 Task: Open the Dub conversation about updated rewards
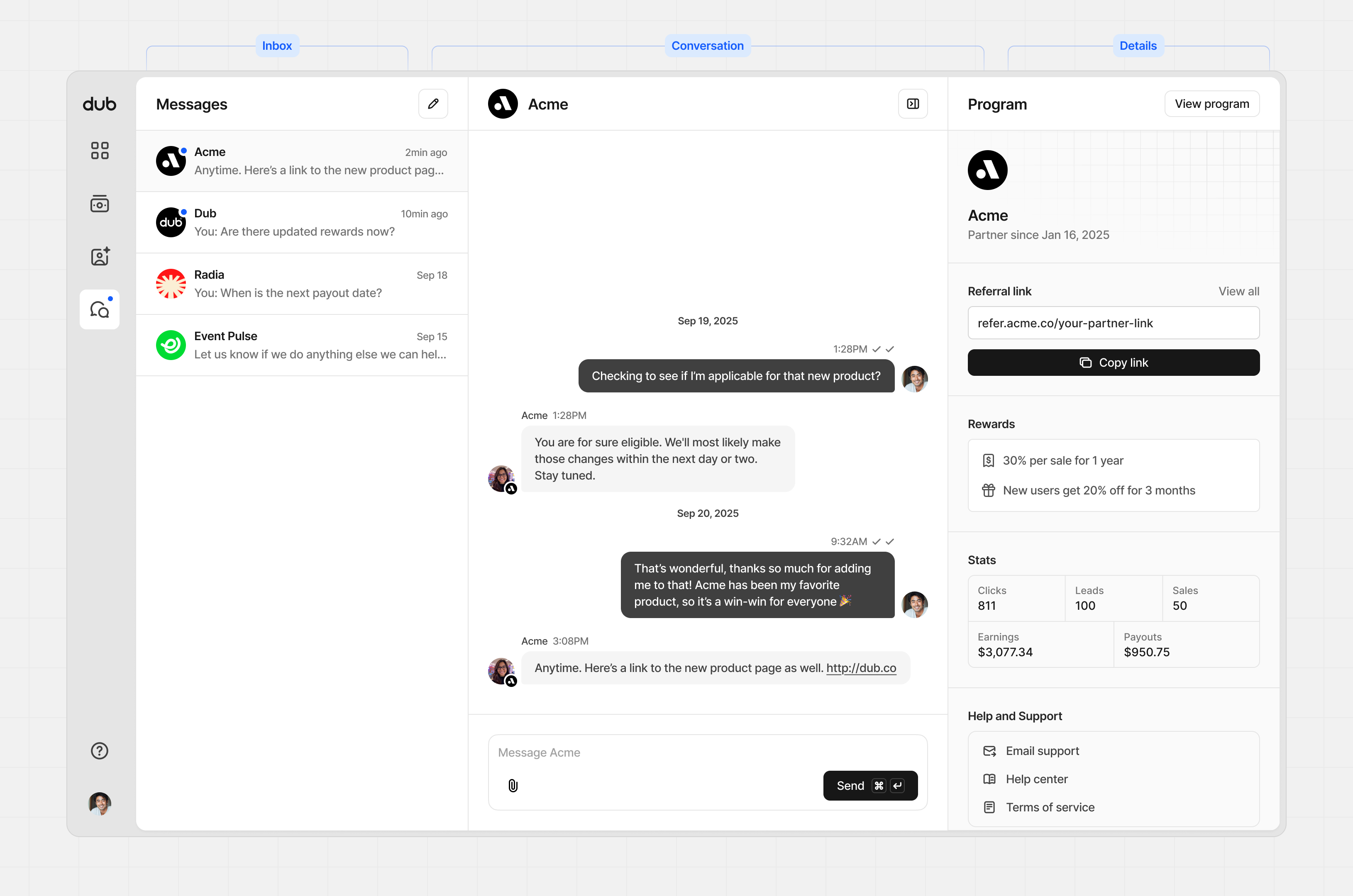302,222
